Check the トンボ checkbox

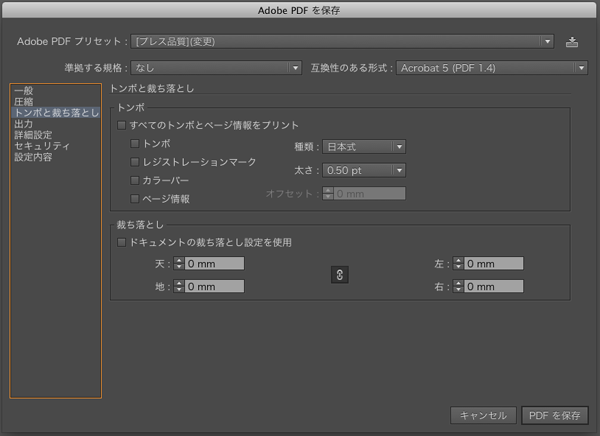click(135, 144)
